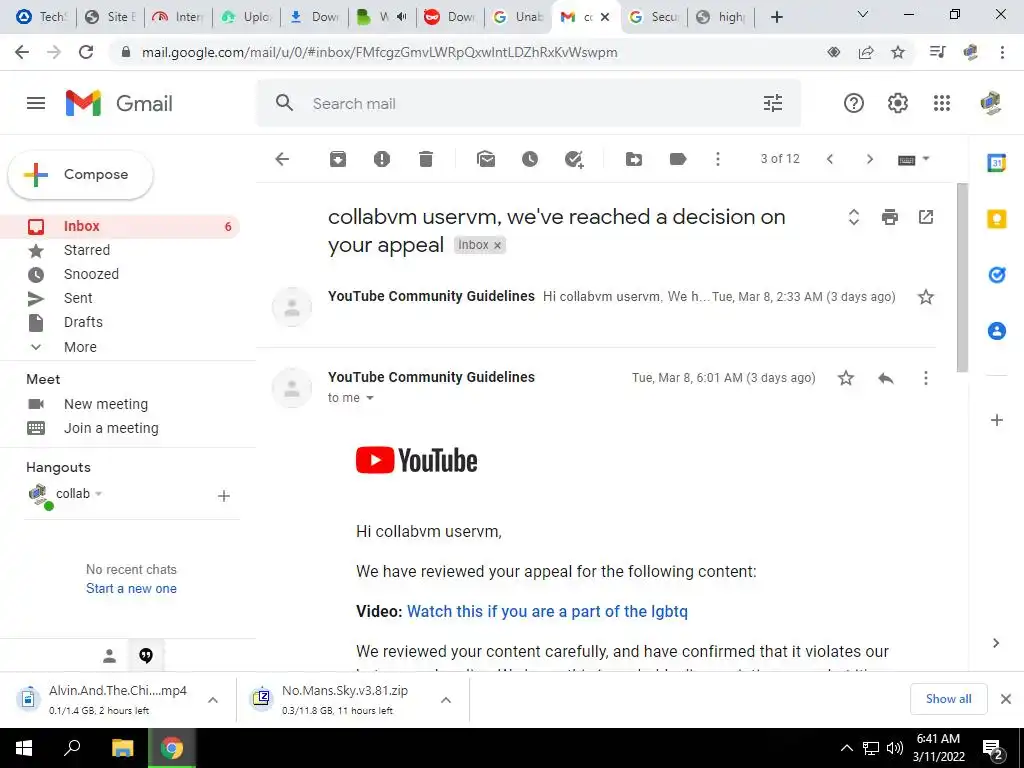Click back to inbox arrow
This screenshot has width=1024, height=768.
[x=282, y=159]
